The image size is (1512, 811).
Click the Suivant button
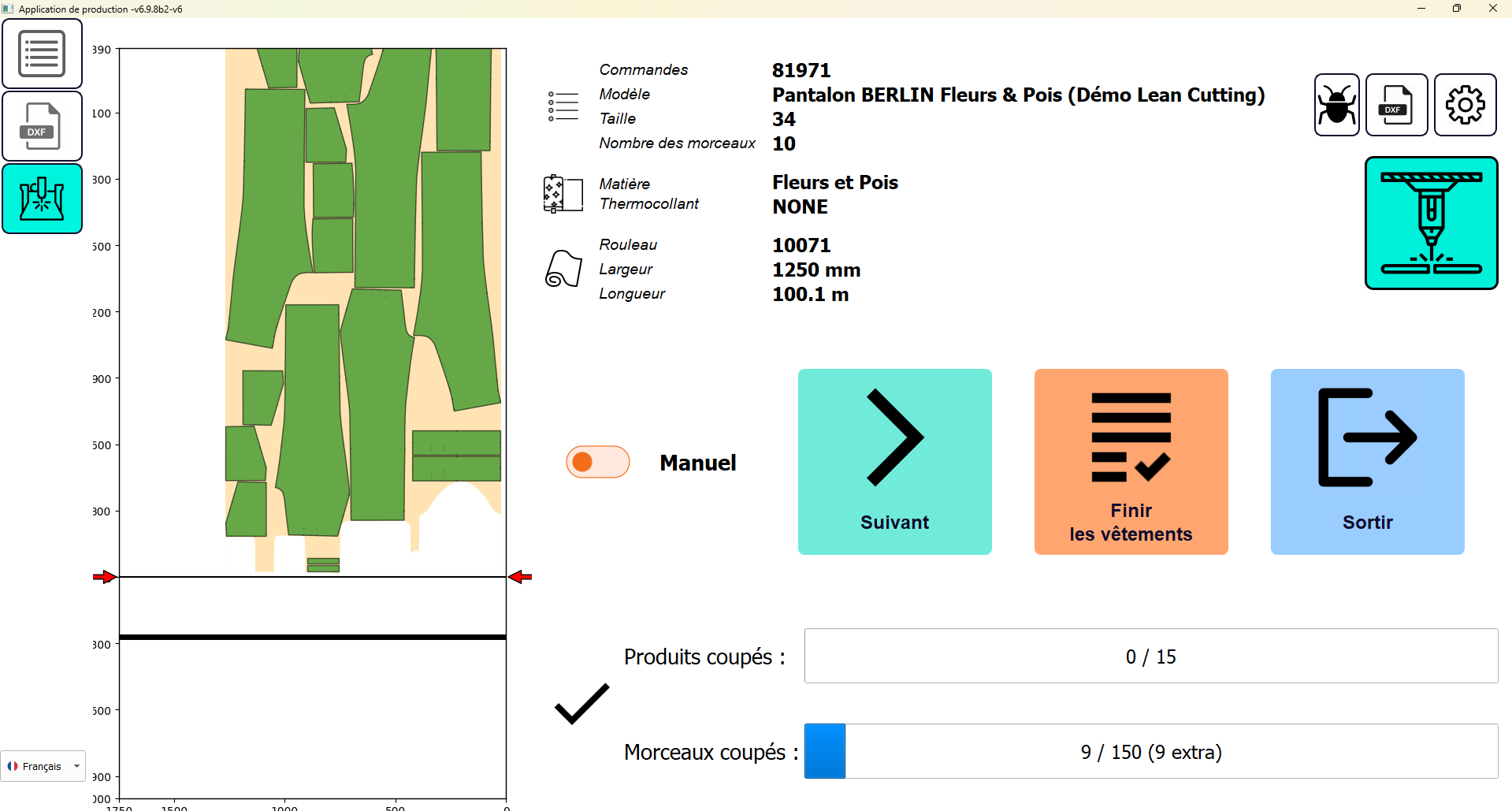[x=894, y=462]
